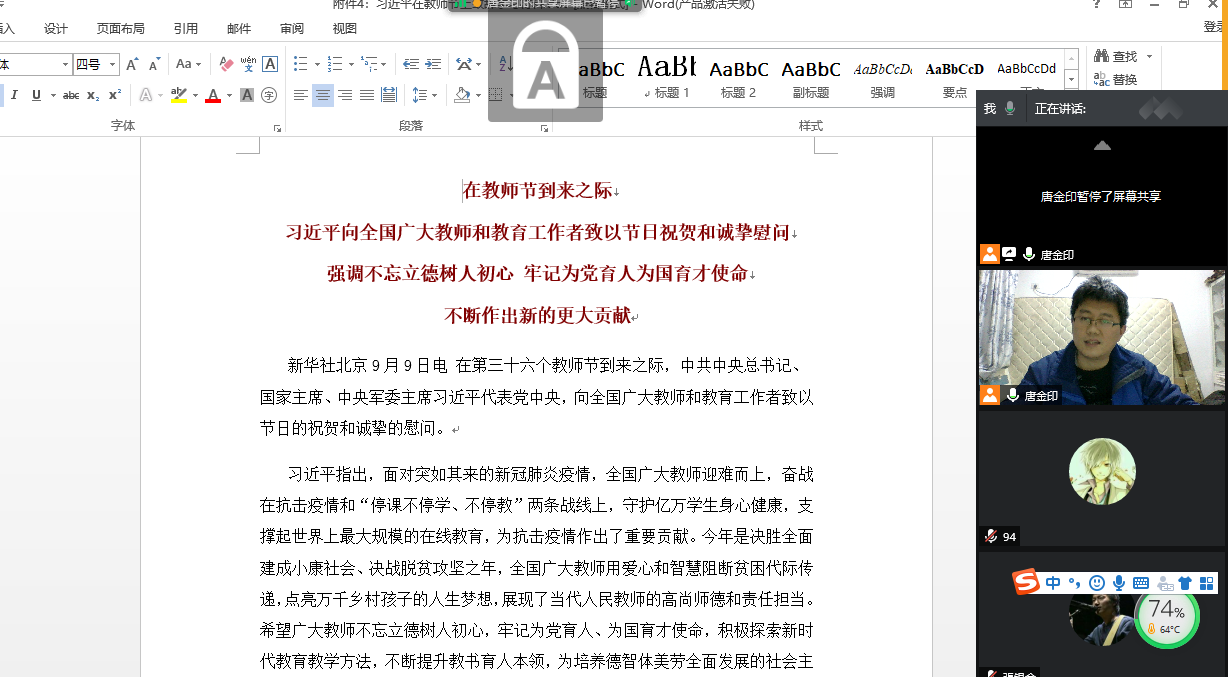Click the 替换 replace button
The image size is (1228, 677).
click(1116, 80)
